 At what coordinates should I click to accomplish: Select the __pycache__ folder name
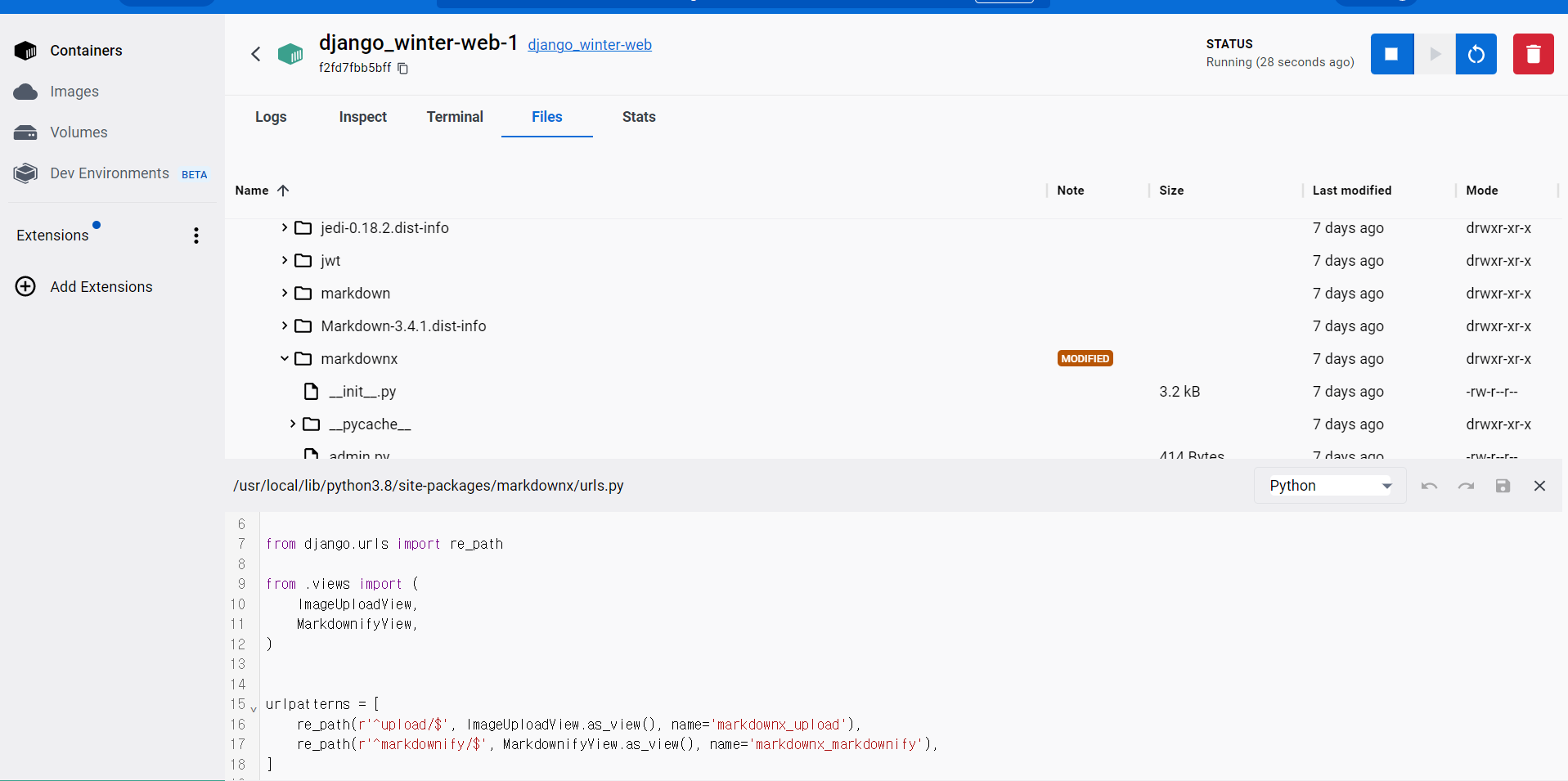point(370,424)
